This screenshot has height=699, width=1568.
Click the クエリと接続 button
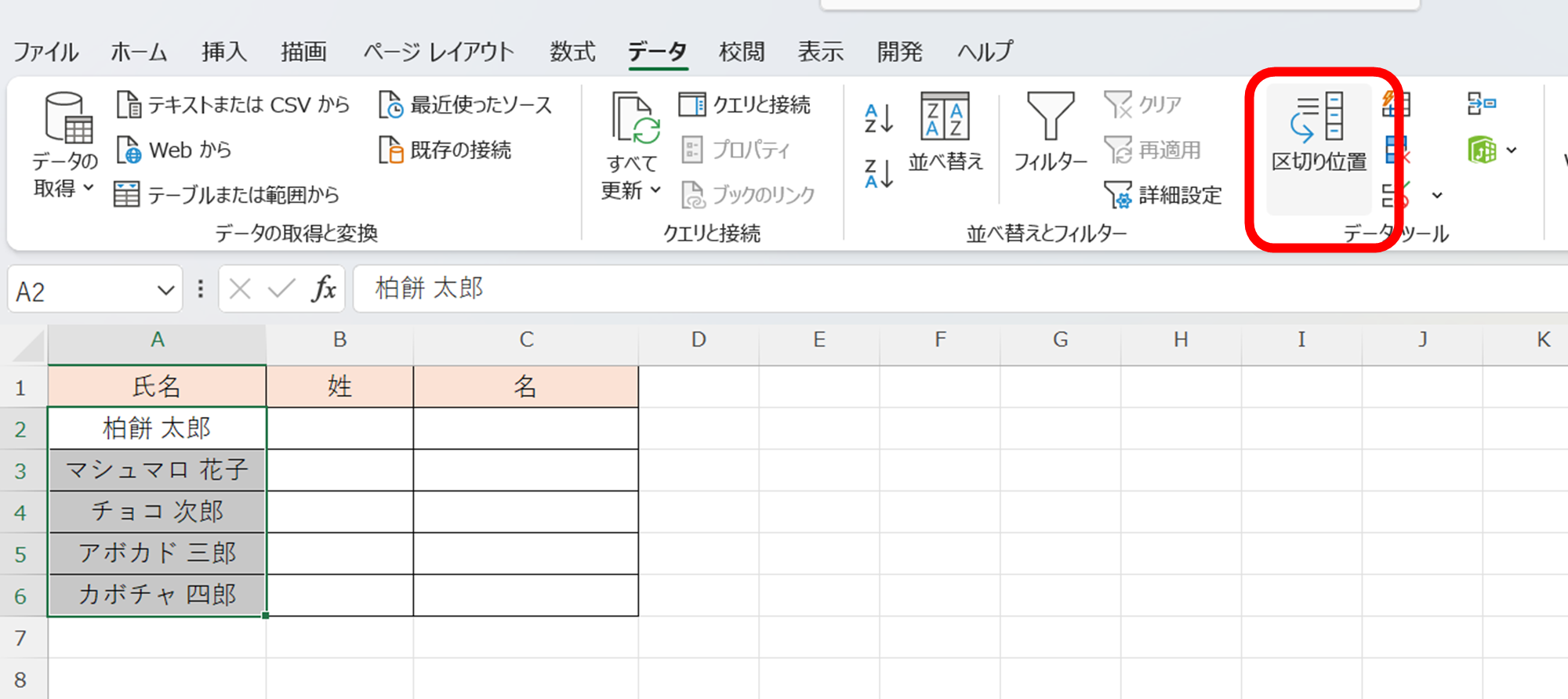point(745,104)
